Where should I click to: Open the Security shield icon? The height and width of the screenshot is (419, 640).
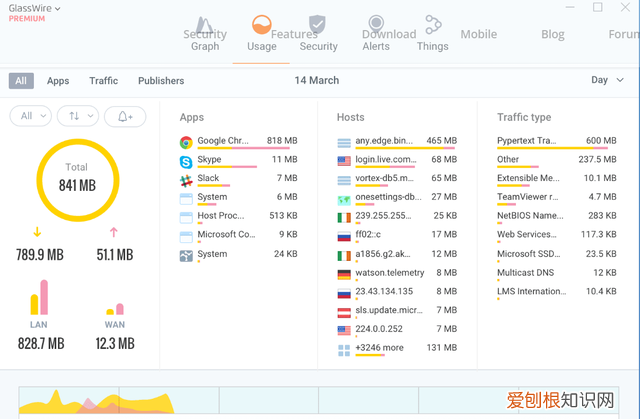[x=317, y=26]
